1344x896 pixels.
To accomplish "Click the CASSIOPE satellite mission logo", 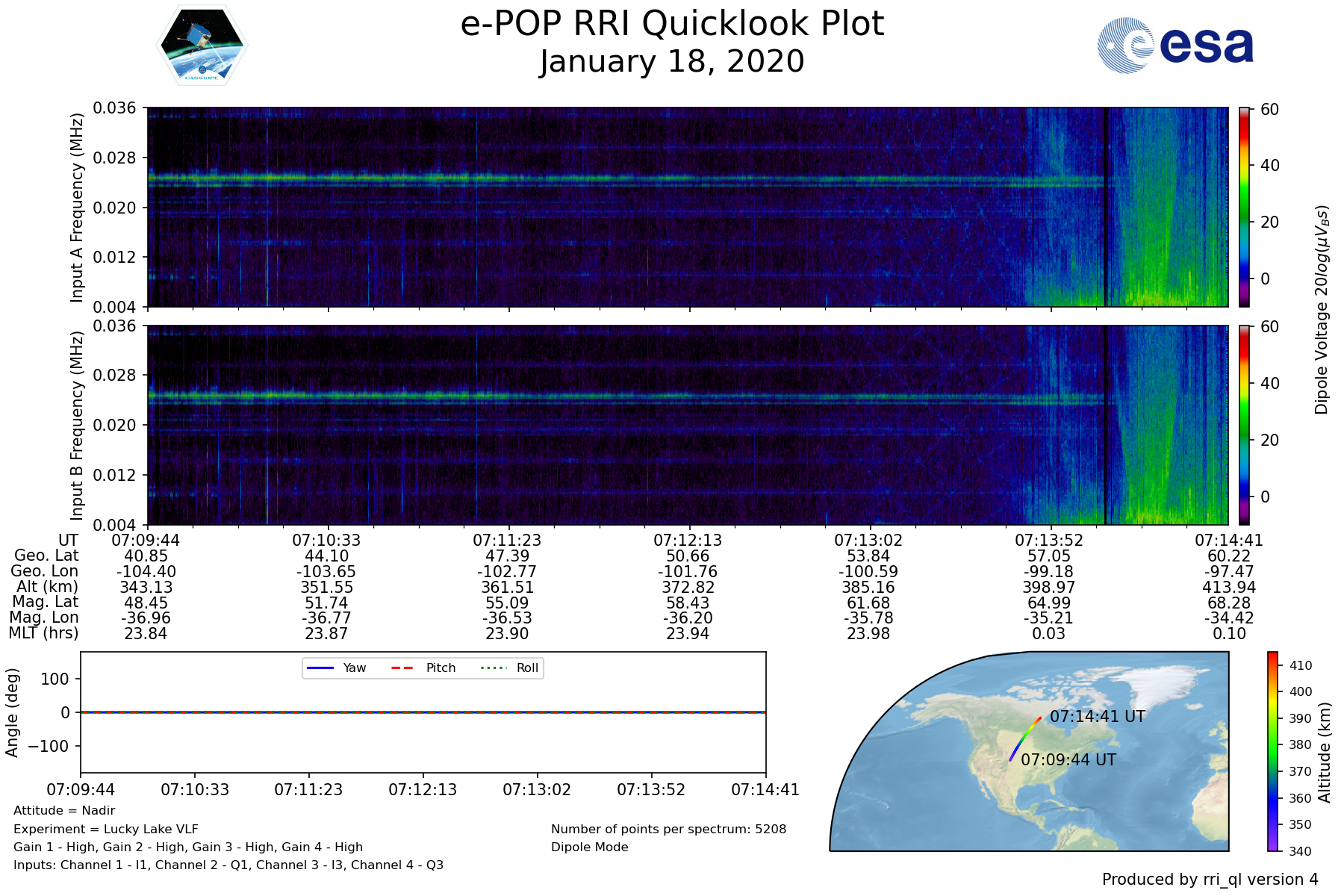I will [x=202, y=45].
